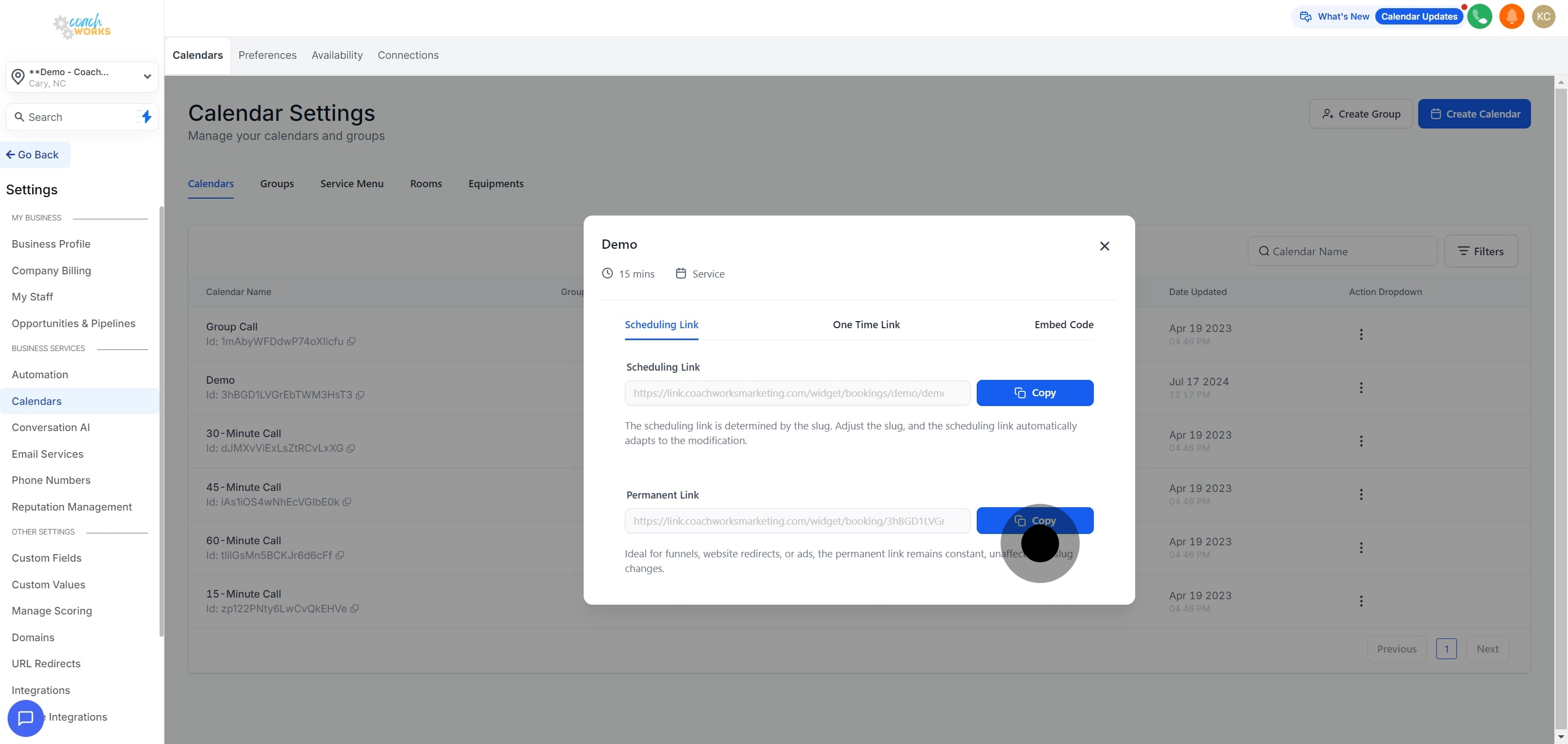The width and height of the screenshot is (1568, 744).
Task: Open the green phone dialer icon
Action: pyautogui.click(x=1480, y=16)
